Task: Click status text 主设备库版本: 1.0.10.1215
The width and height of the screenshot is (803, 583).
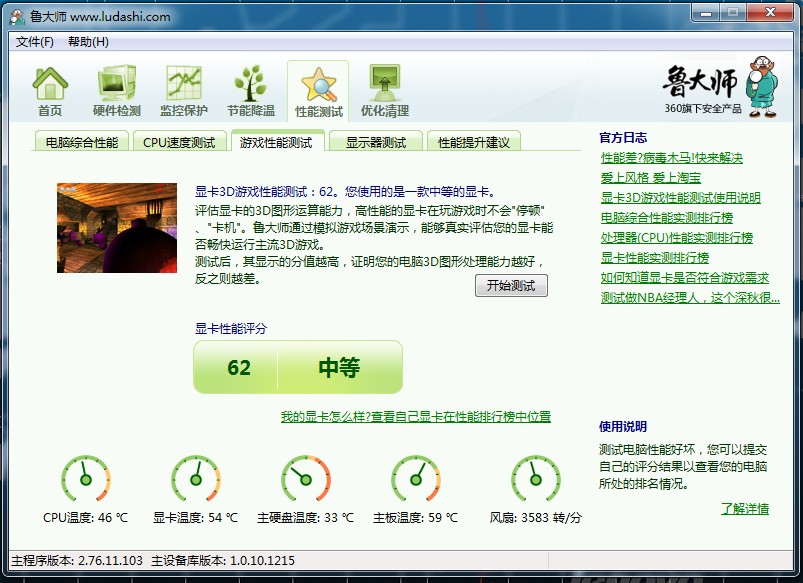Action: coord(223,560)
